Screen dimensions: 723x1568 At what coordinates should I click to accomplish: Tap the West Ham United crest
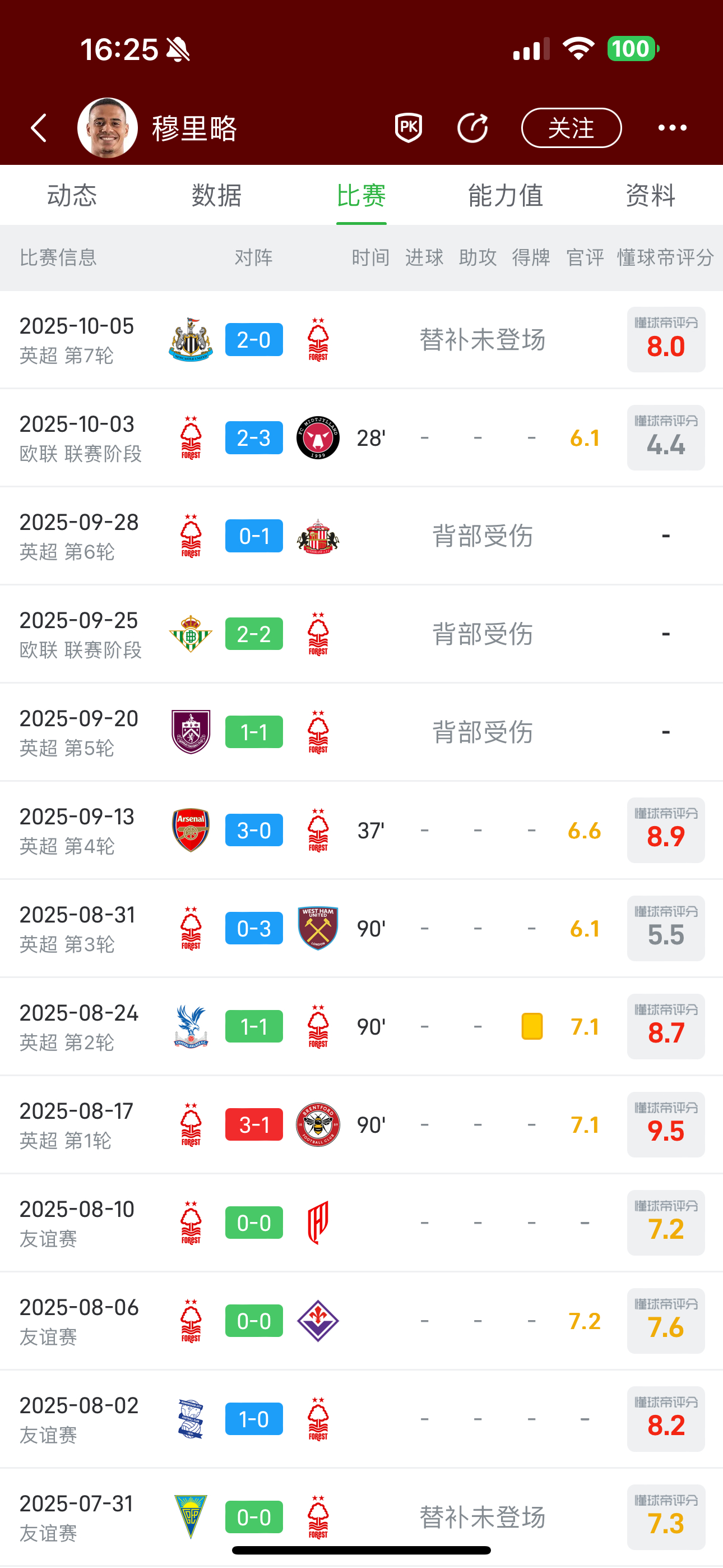point(318,928)
